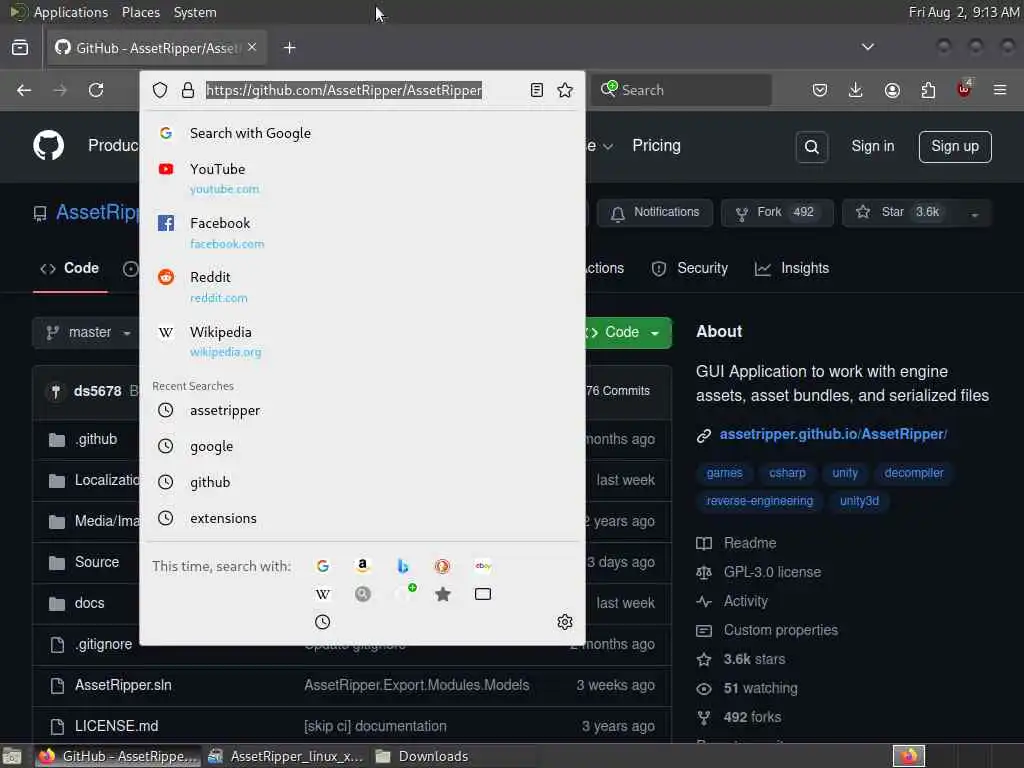The width and height of the screenshot is (1024, 768).
Task: Toggle Reader View icon in address bar
Action: coord(537,90)
